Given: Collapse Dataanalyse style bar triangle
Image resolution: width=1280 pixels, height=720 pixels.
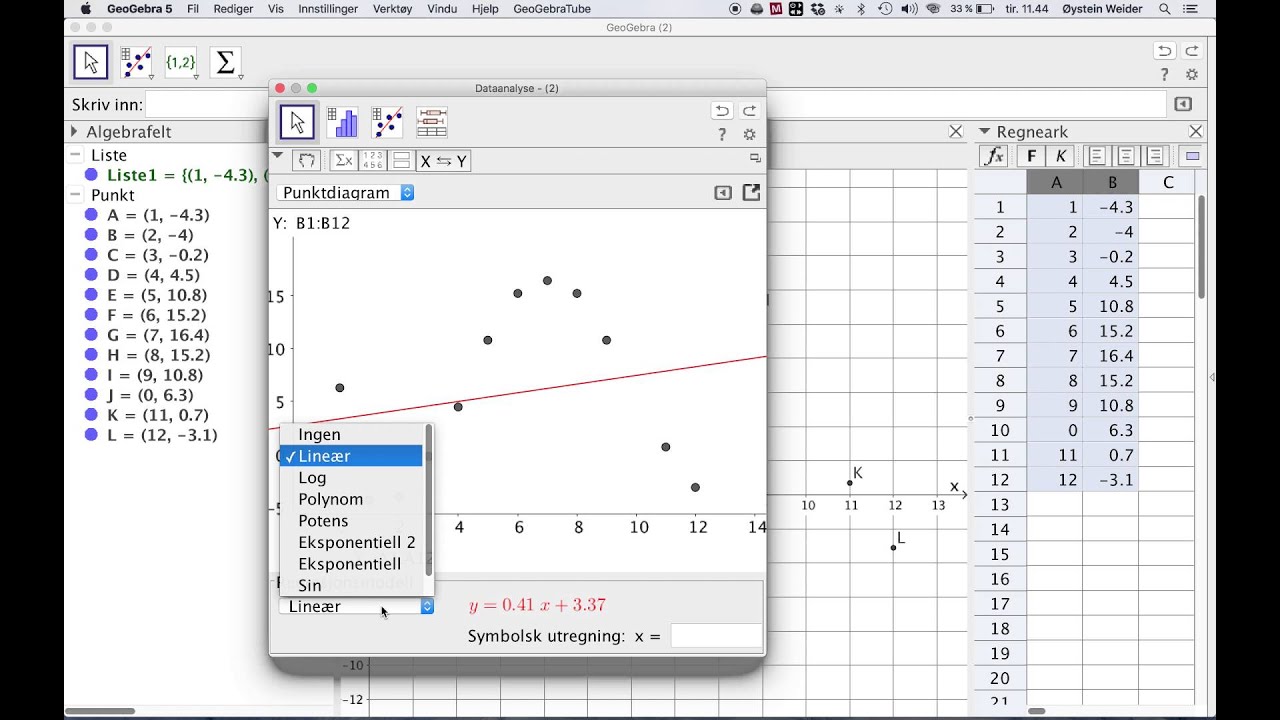Looking at the screenshot, I should coord(278,155).
